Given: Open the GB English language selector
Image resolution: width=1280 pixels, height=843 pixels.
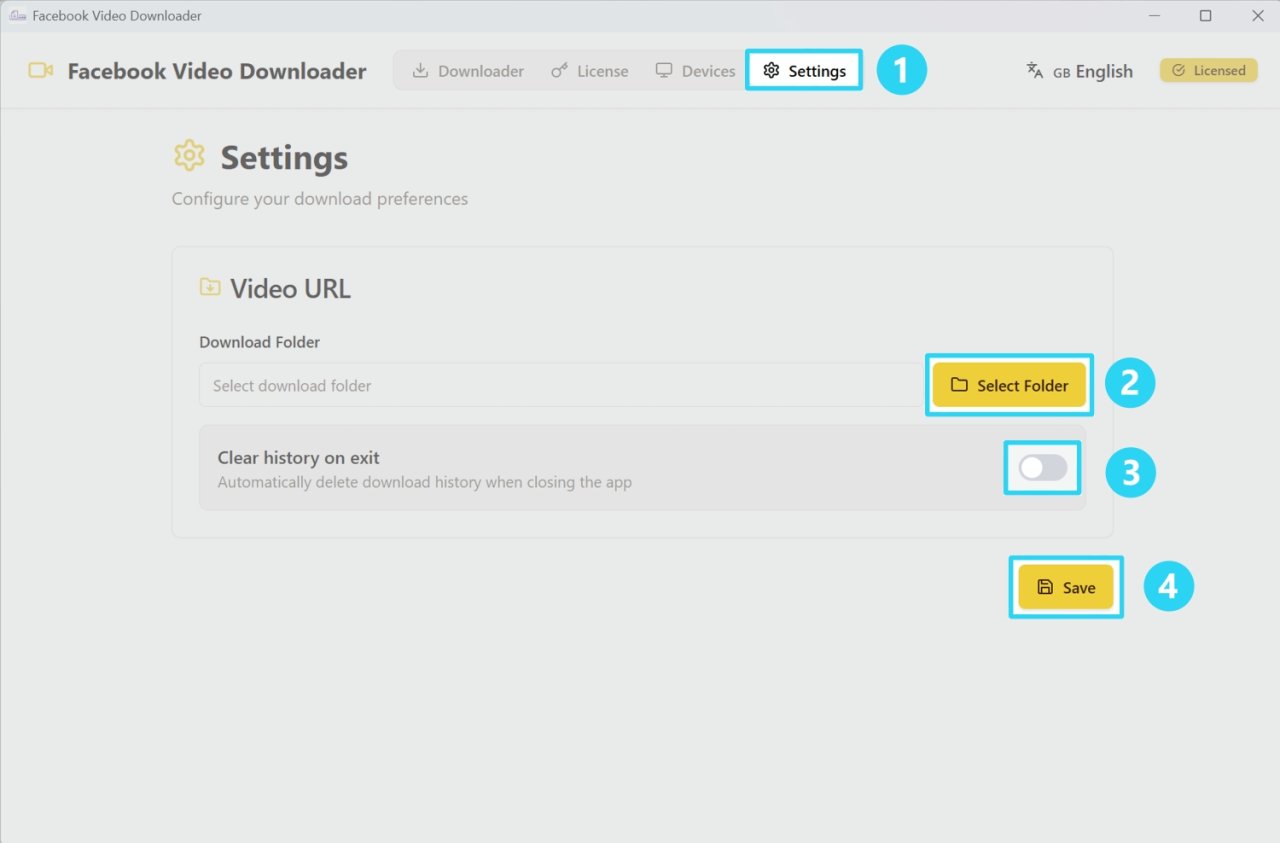Looking at the screenshot, I should coord(1079,70).
